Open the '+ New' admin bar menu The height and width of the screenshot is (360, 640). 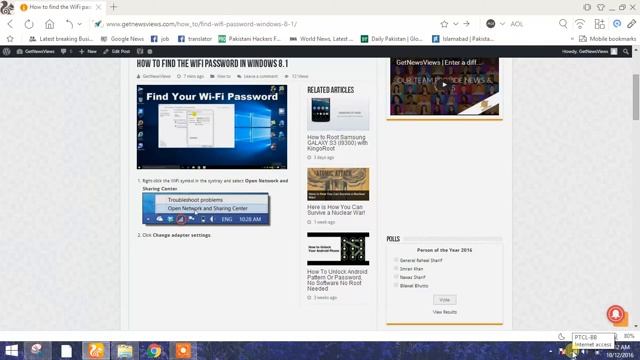[x=88, y=51]
